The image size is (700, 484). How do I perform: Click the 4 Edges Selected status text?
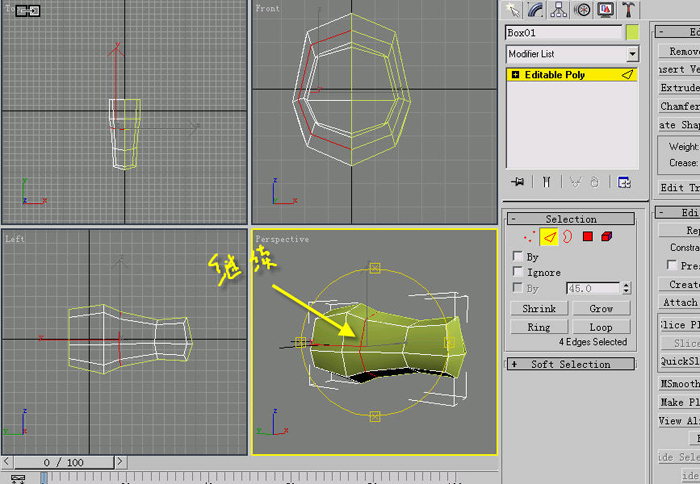tap(593, 342)
